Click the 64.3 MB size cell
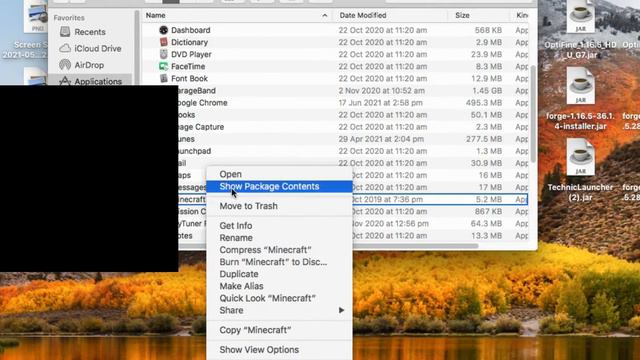This screenshot has height=360, width=640. coord(486,224)
